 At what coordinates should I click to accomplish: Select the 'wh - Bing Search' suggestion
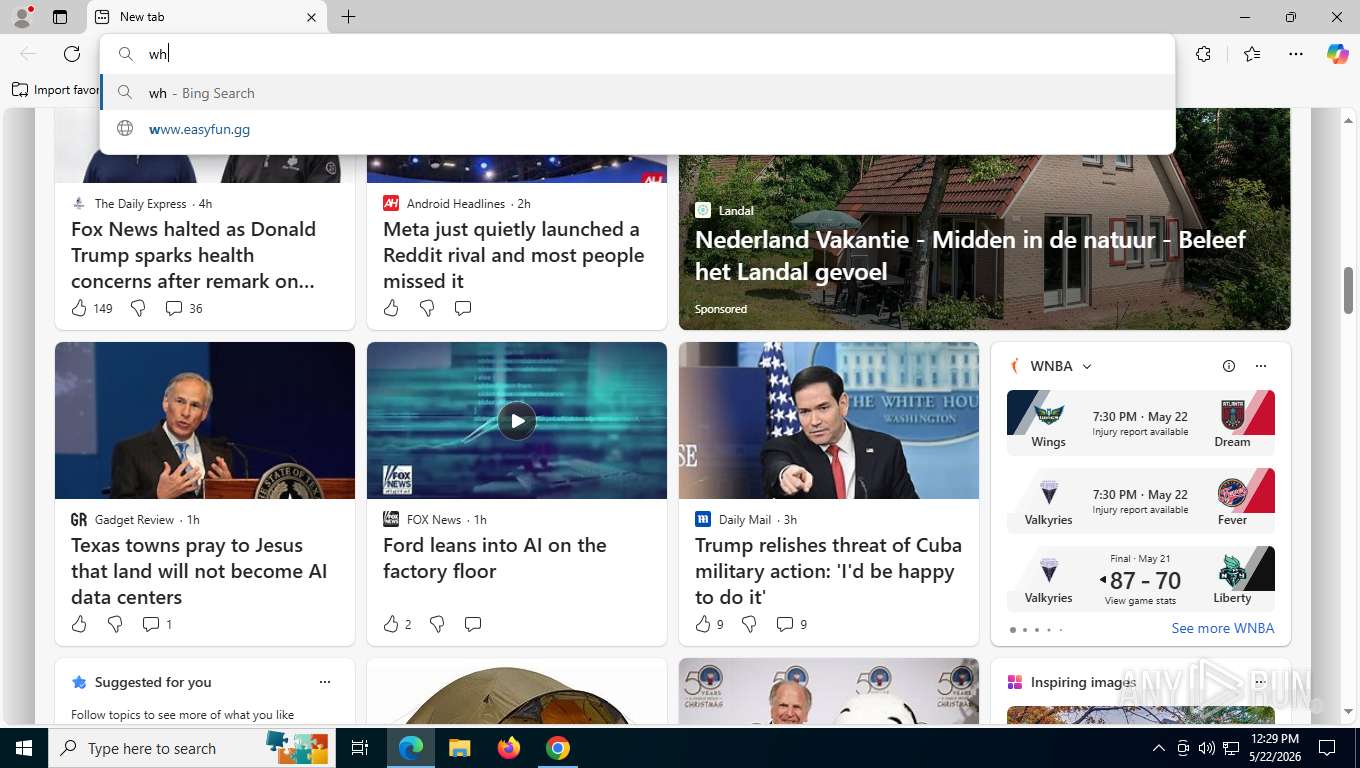637,93
